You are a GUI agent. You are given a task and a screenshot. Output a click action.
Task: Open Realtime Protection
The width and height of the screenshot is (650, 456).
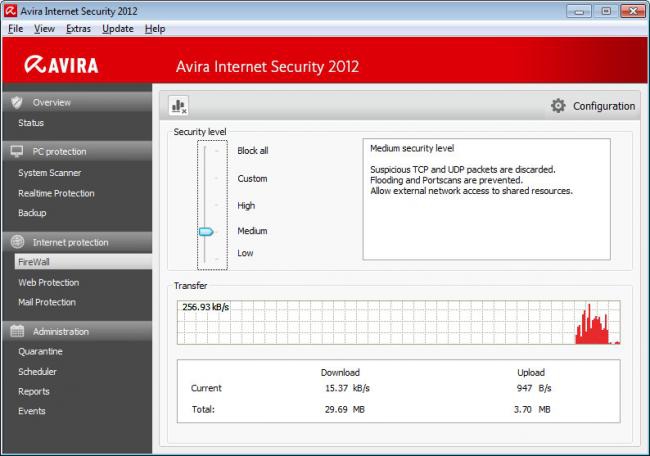56,193
